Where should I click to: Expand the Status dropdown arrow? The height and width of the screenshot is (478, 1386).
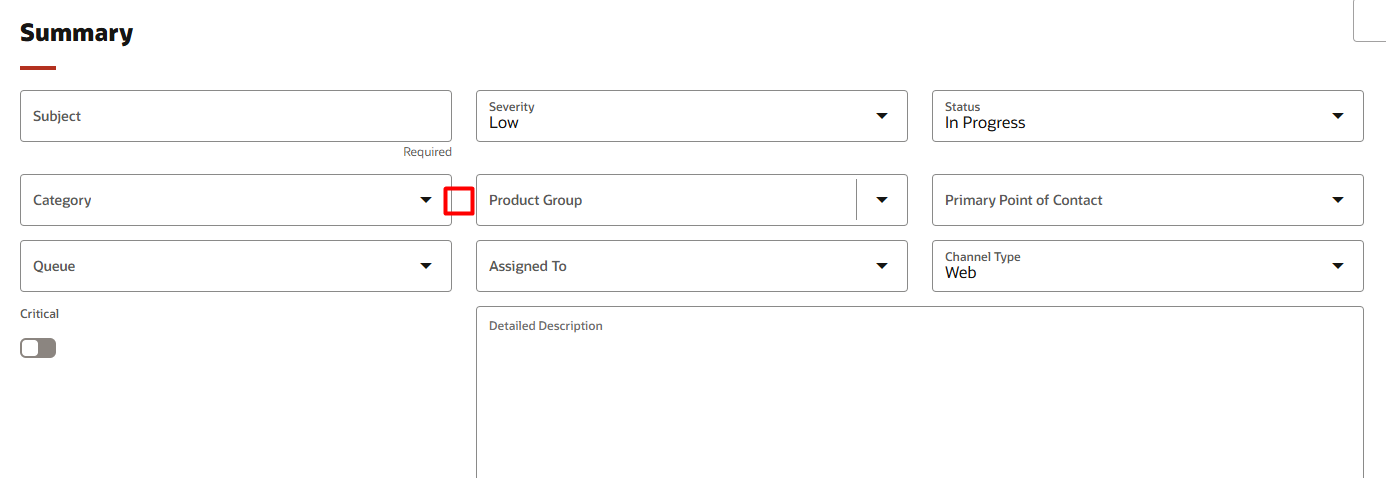pyautogui.click(x=1338, y=116)
